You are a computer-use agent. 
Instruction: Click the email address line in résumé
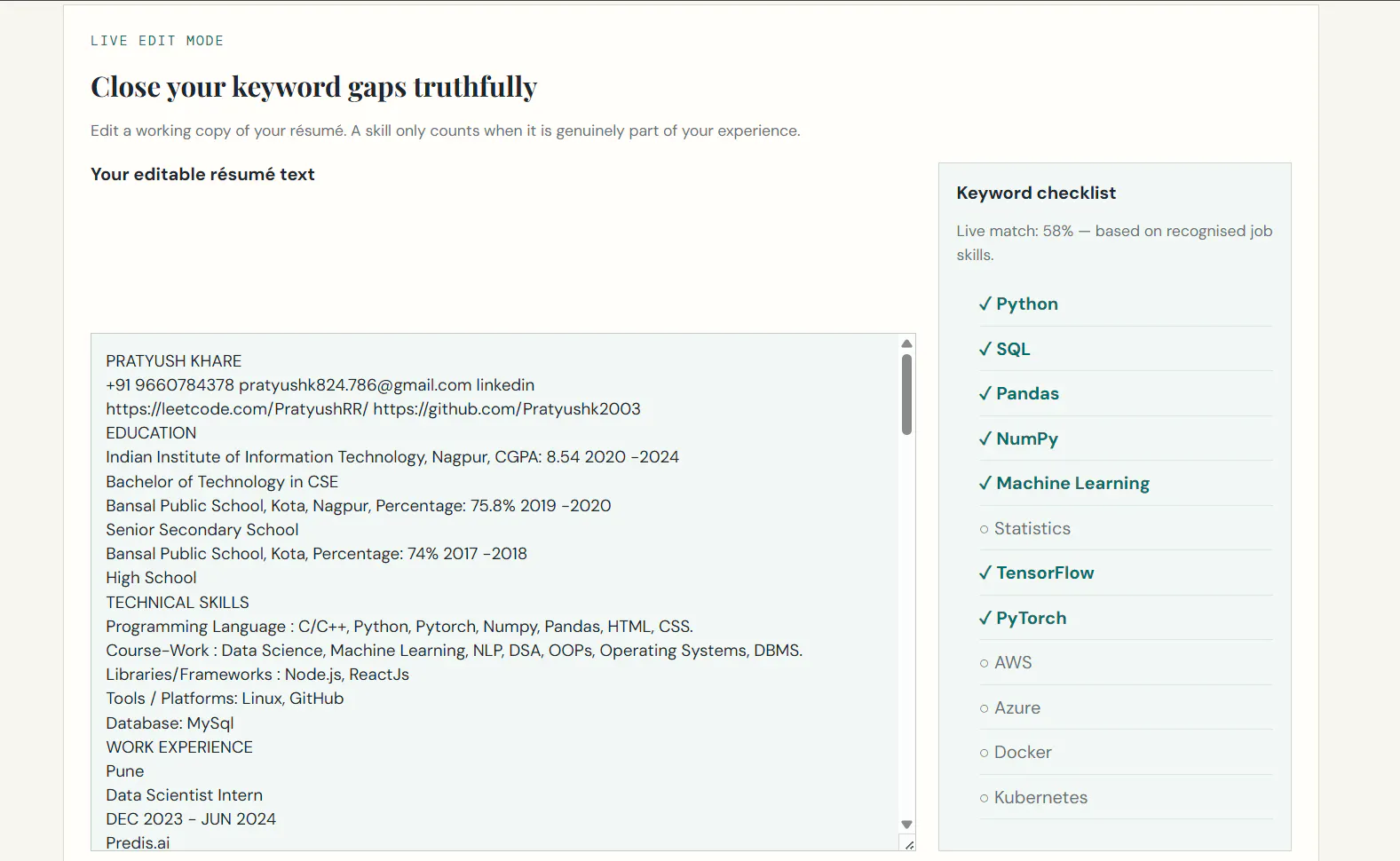coord(320,385)
